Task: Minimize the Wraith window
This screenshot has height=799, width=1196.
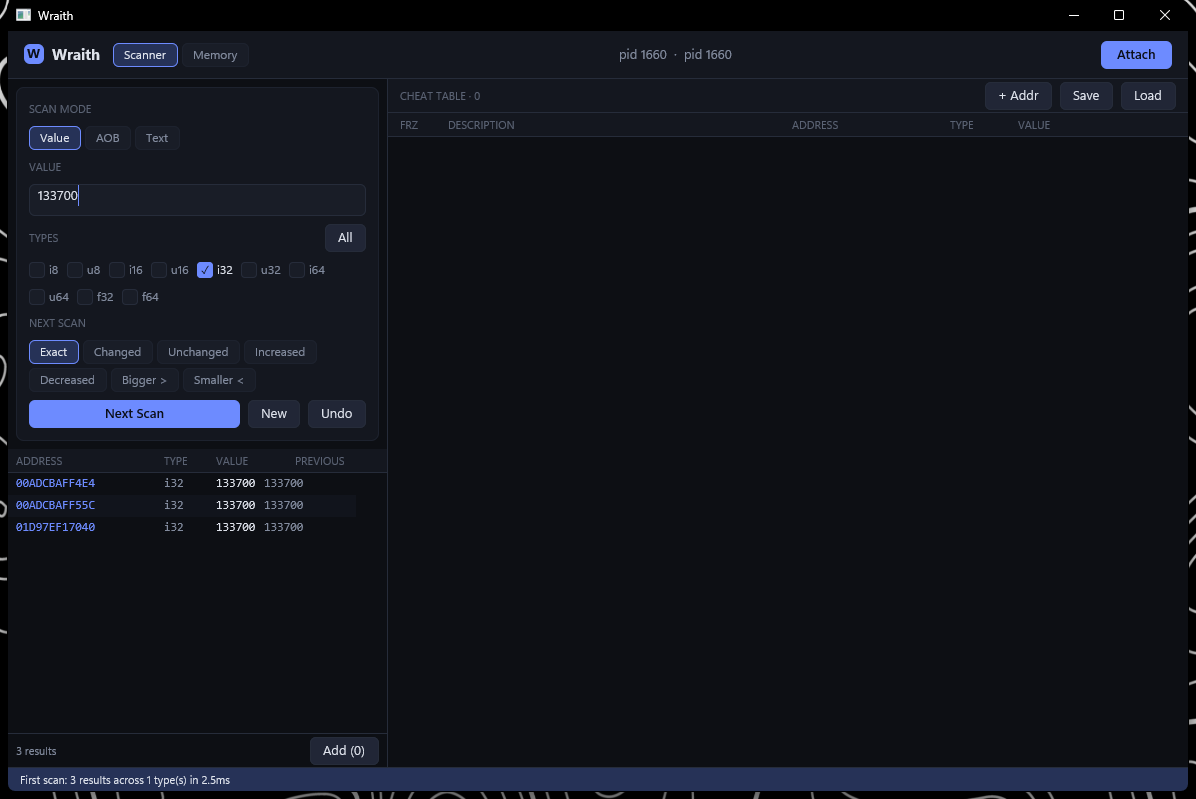Action: pos(1074,15)
